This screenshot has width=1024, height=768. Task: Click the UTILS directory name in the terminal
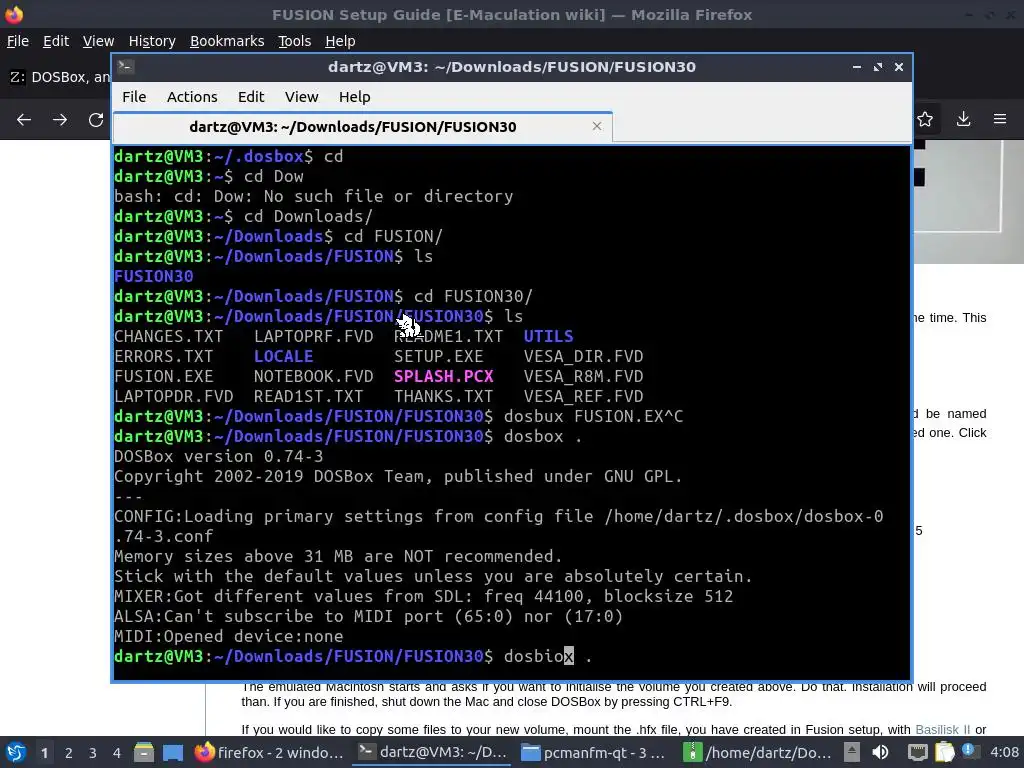click(x=548, y=336)
